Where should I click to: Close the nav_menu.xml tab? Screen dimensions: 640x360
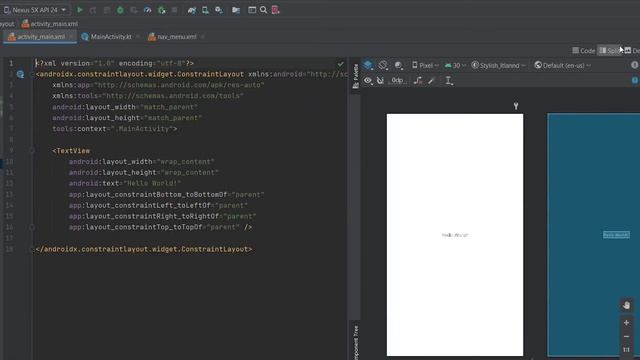tap(202, 37)
